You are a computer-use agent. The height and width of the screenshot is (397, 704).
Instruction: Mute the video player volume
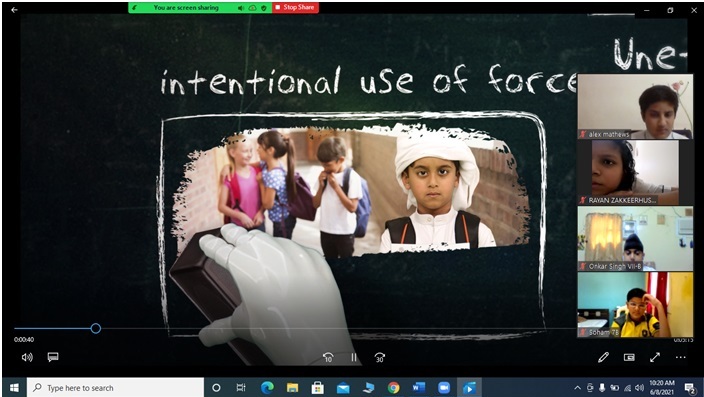point(27,357)
